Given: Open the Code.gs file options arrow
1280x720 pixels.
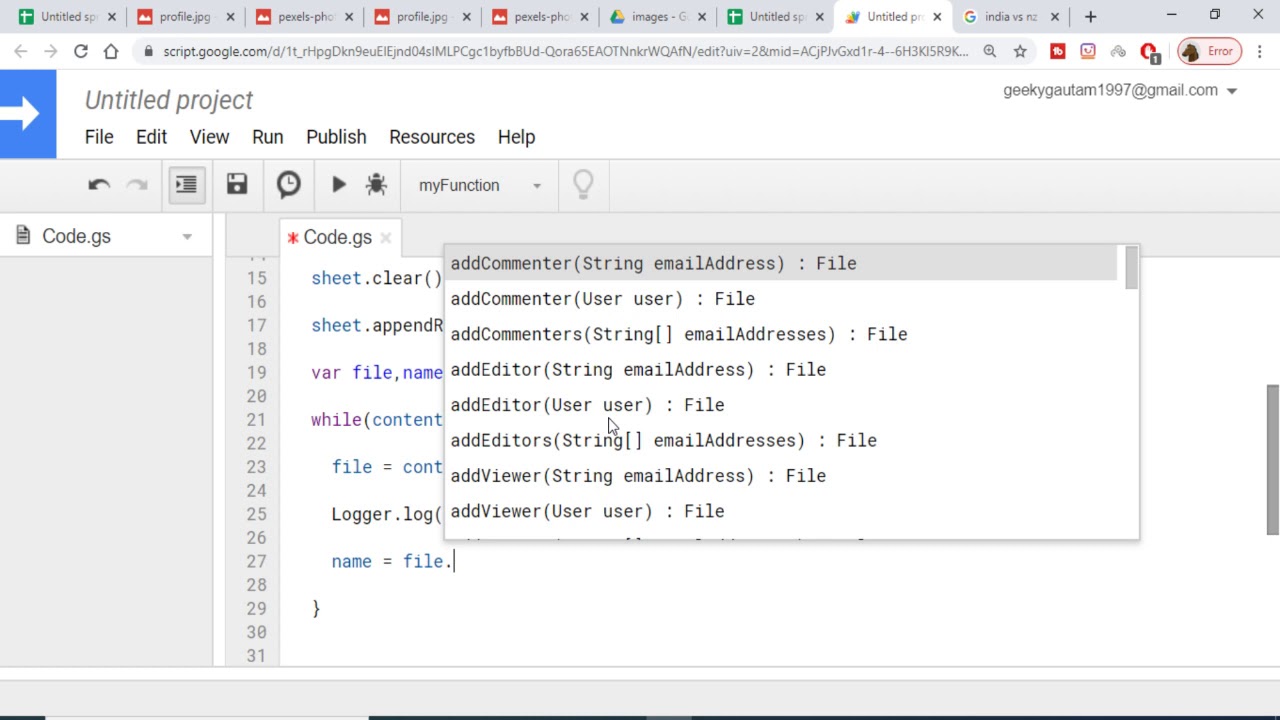Looking at the screenshot, I should (x=187, y=237).
